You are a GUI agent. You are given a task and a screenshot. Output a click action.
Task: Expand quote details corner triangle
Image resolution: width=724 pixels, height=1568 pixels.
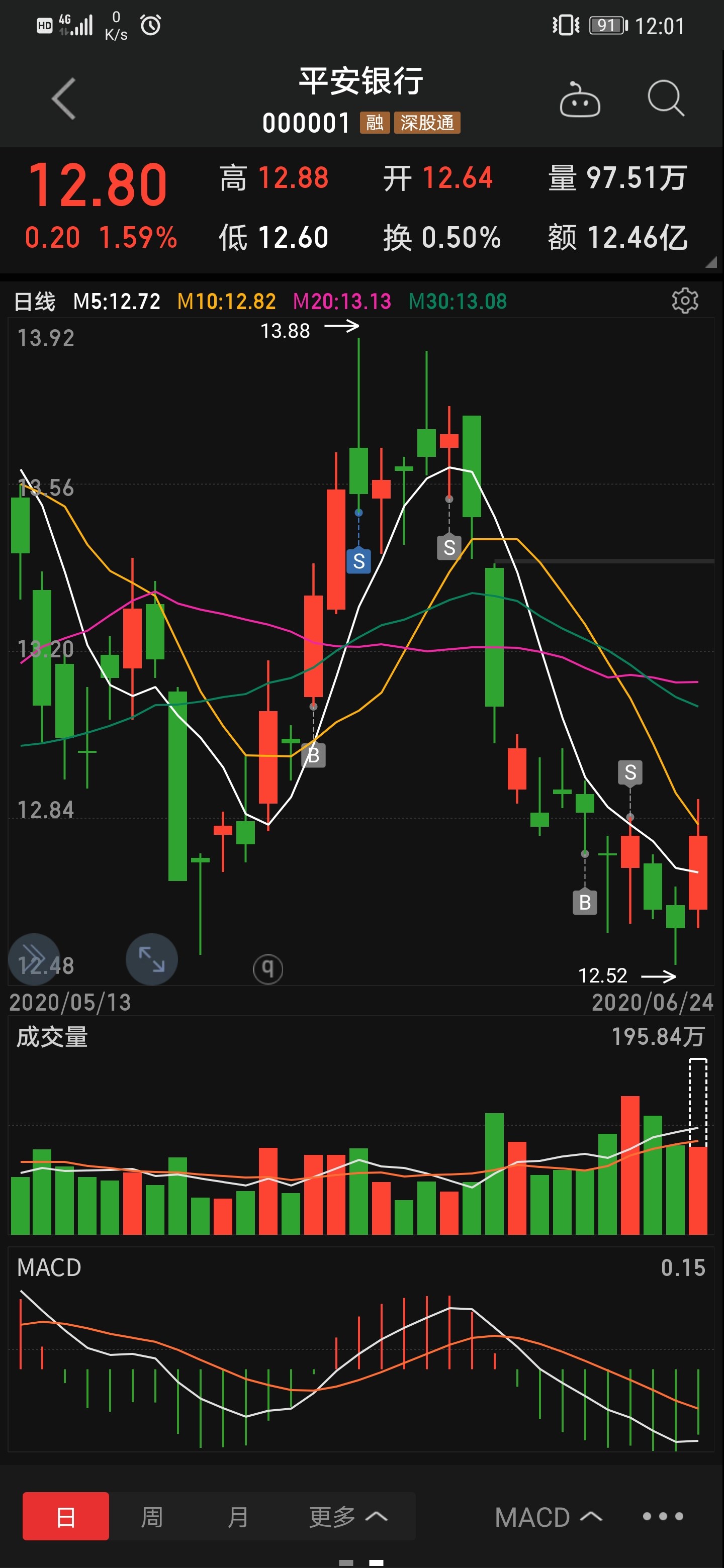click(710, 262)
